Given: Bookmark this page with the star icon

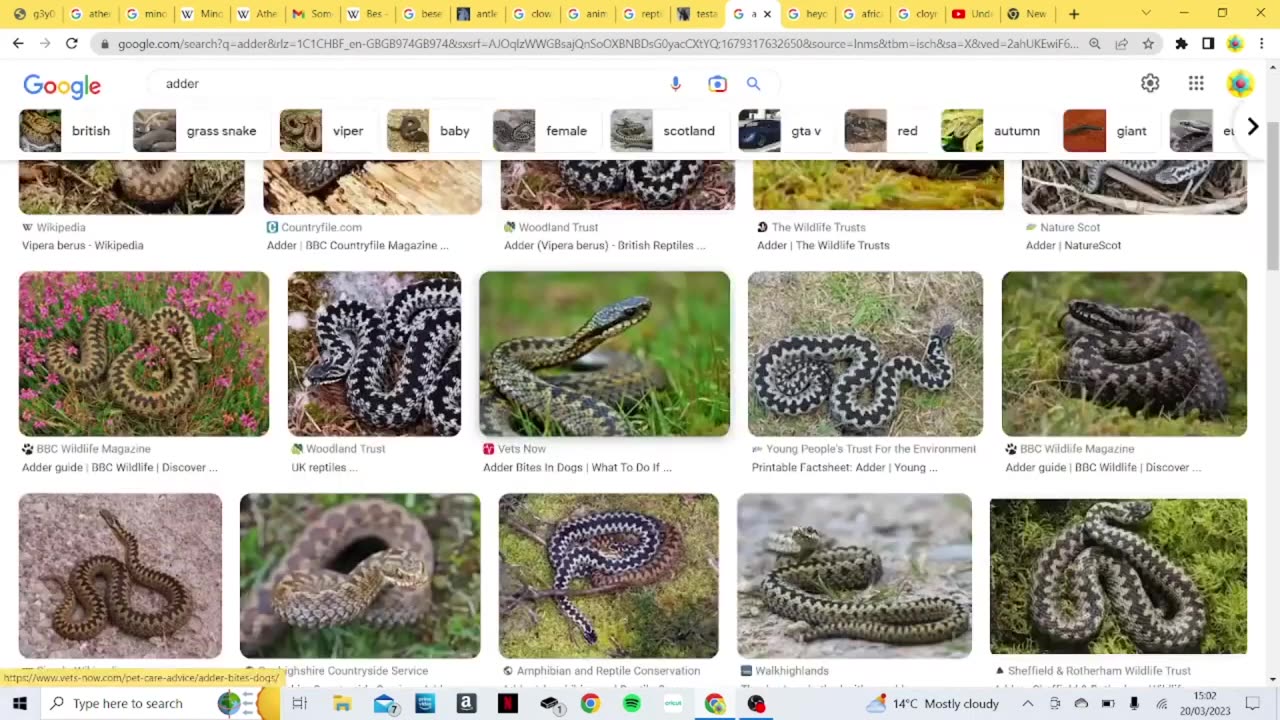Looking at the screenshot, I should pyautogui.click(x=1148, y=44).
